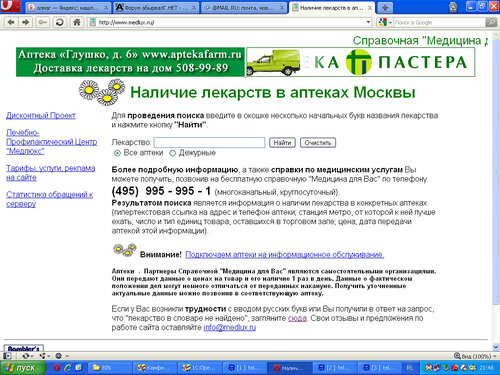Click the daisy flowers logo
This screenshot has width=500, height=375.
(x=102, y=91)
